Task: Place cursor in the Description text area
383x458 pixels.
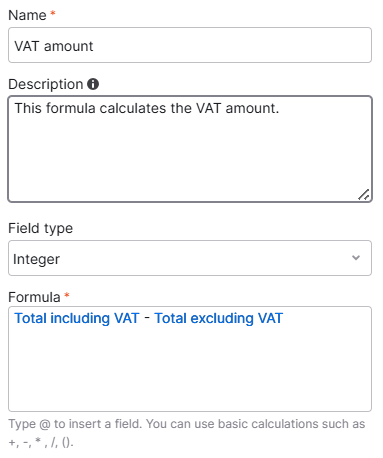Action: tap(190, 149)
